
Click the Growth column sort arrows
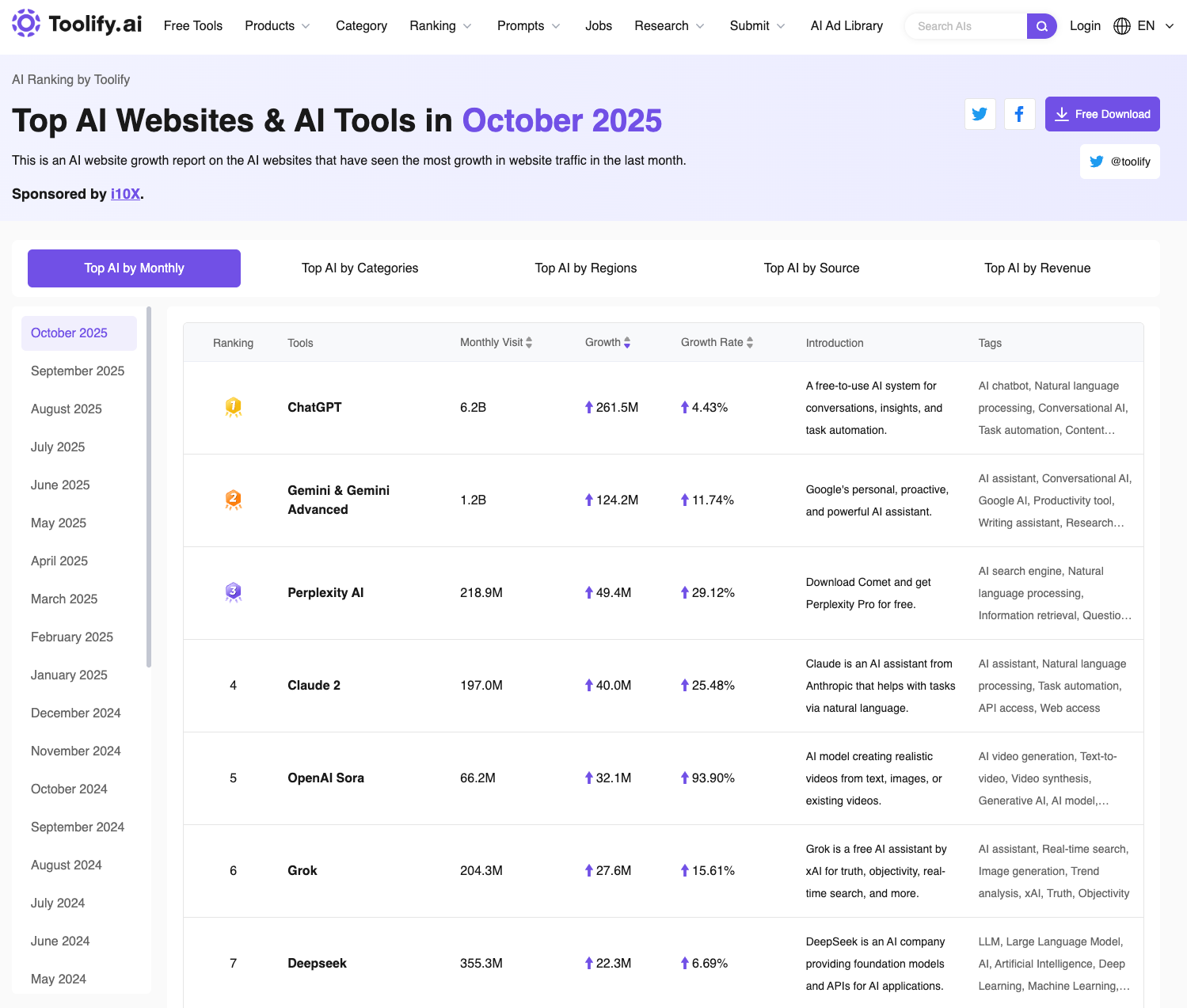pyautogui.click(x=627, y=343)
